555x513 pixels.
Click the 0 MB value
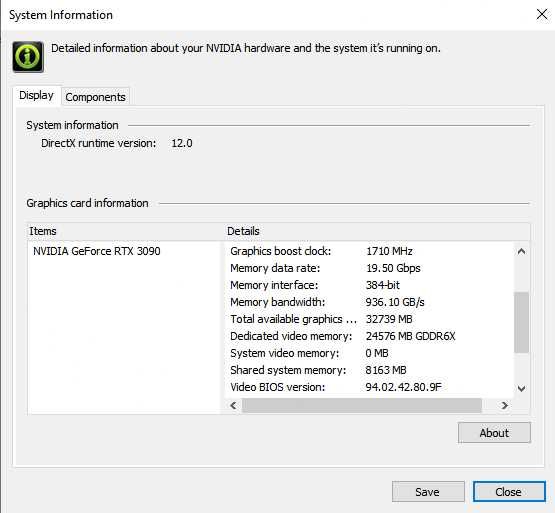[x=377, y=353]
